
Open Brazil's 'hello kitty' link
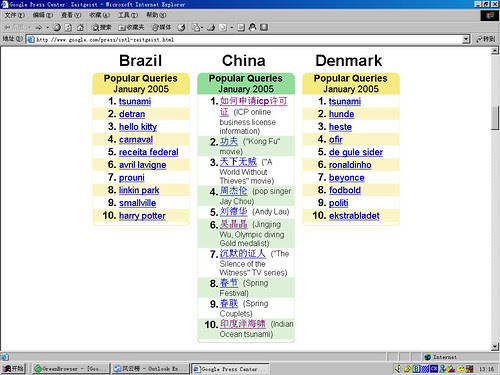point(138,127)
